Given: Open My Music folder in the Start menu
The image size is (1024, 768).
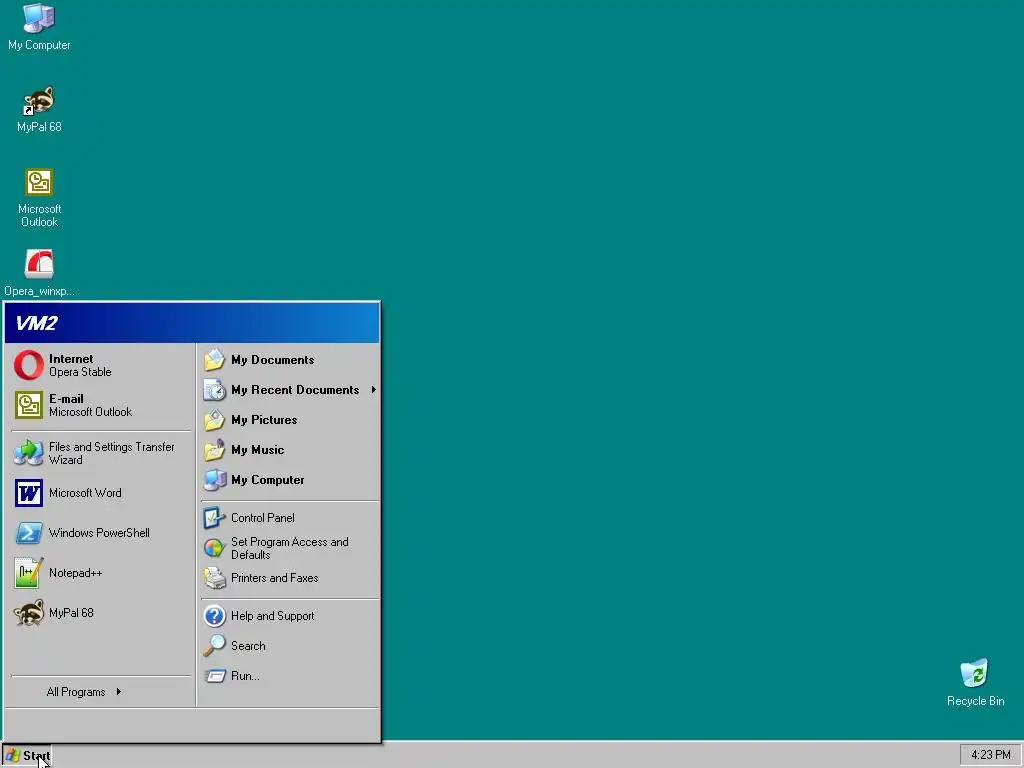Looking at the screenshot, I should 289,450.
